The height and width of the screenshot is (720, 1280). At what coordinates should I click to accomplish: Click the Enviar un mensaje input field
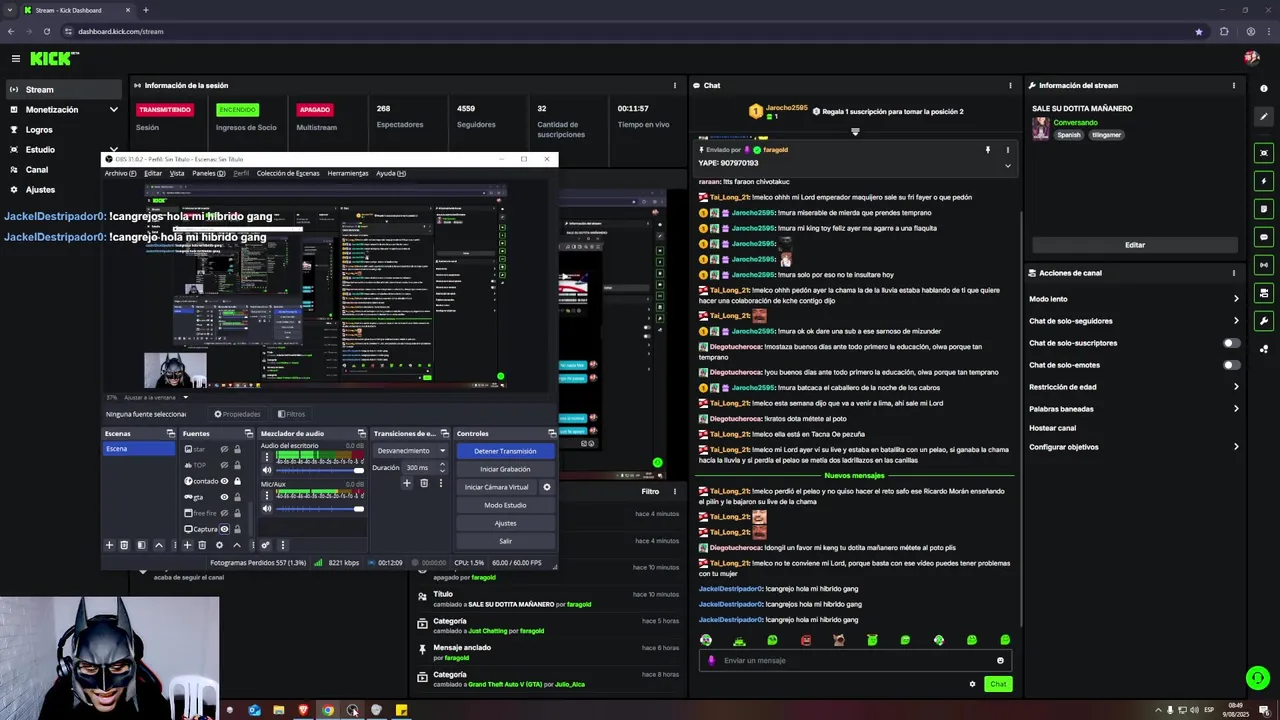click(x=855, y=660)
